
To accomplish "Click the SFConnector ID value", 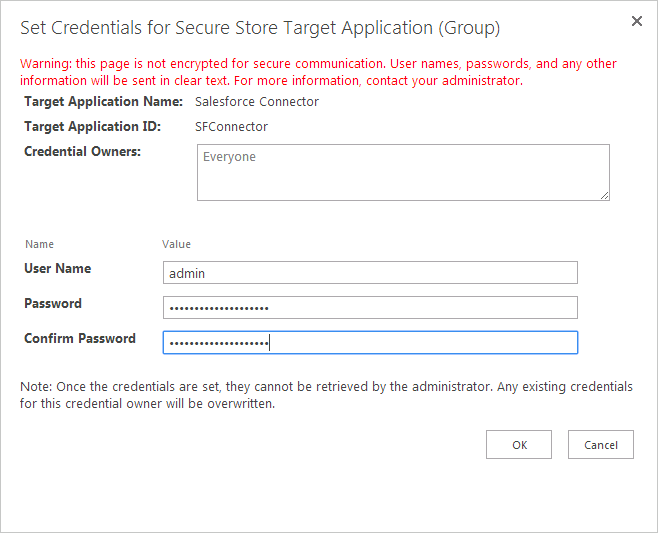I will pos(231,127).
